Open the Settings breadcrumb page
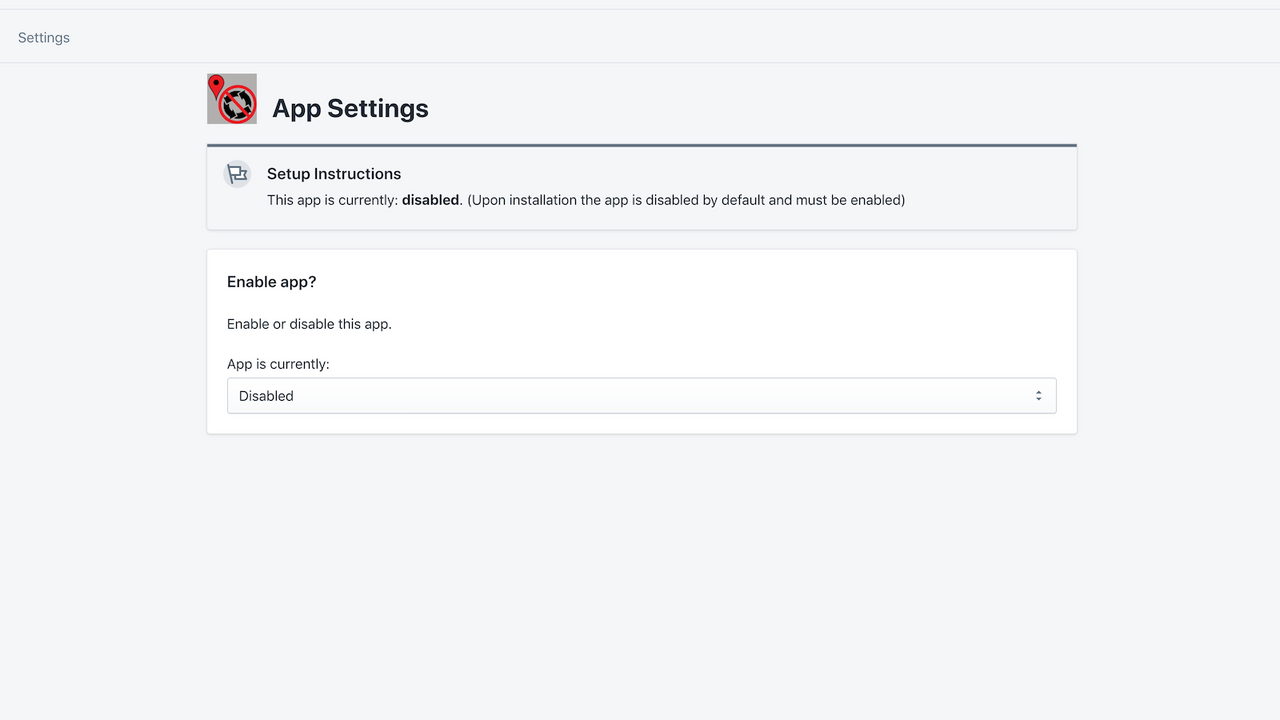The height and width of the screenshot is (720, 1280). [43, 37]
